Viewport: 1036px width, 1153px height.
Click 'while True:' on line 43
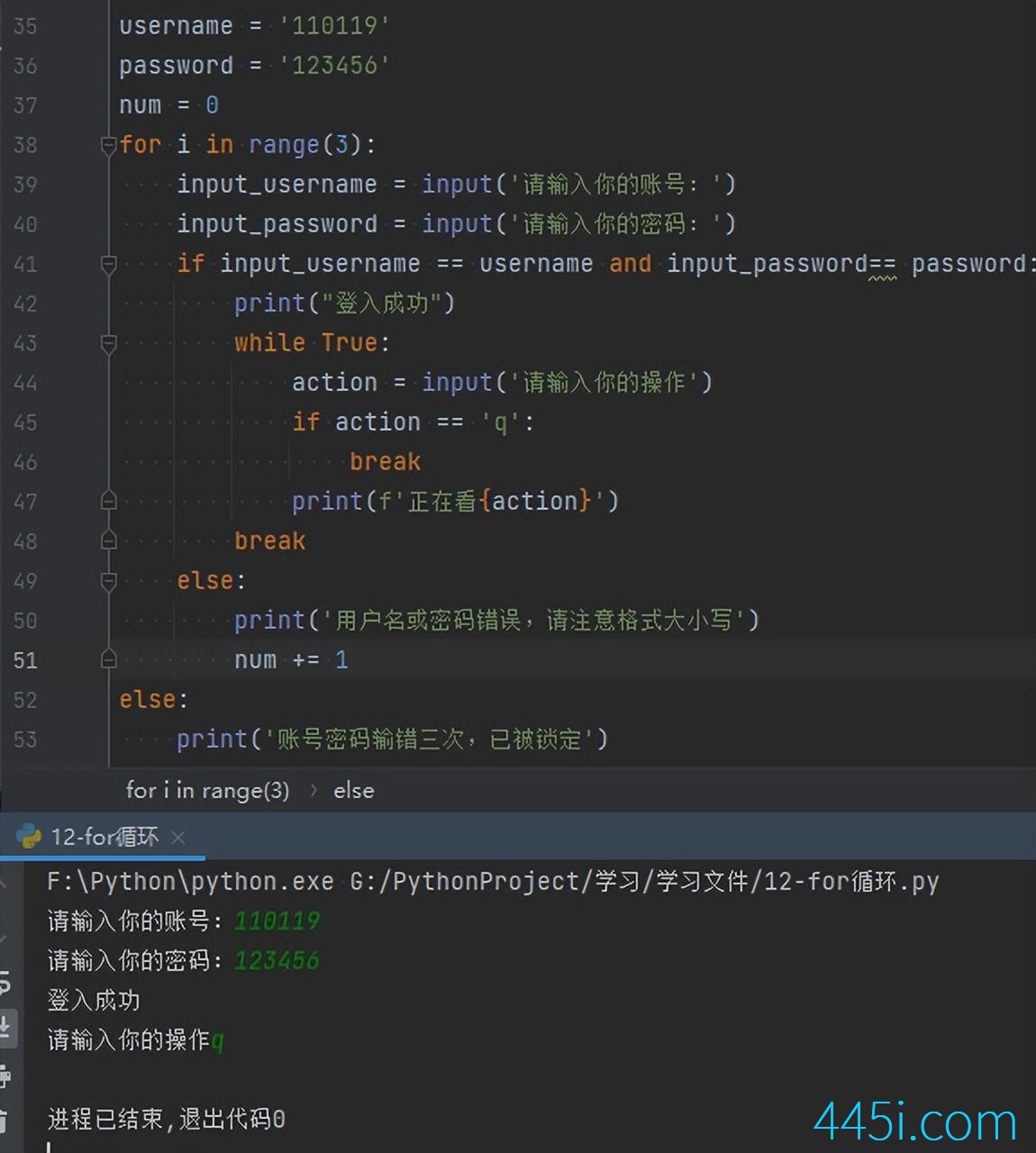(x=312, y=342)
